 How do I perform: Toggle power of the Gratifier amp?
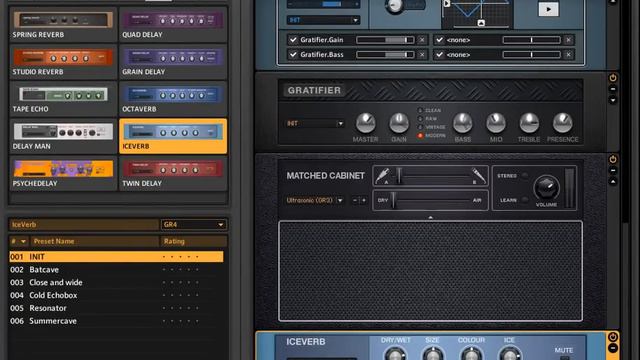[x=613, y=78]
